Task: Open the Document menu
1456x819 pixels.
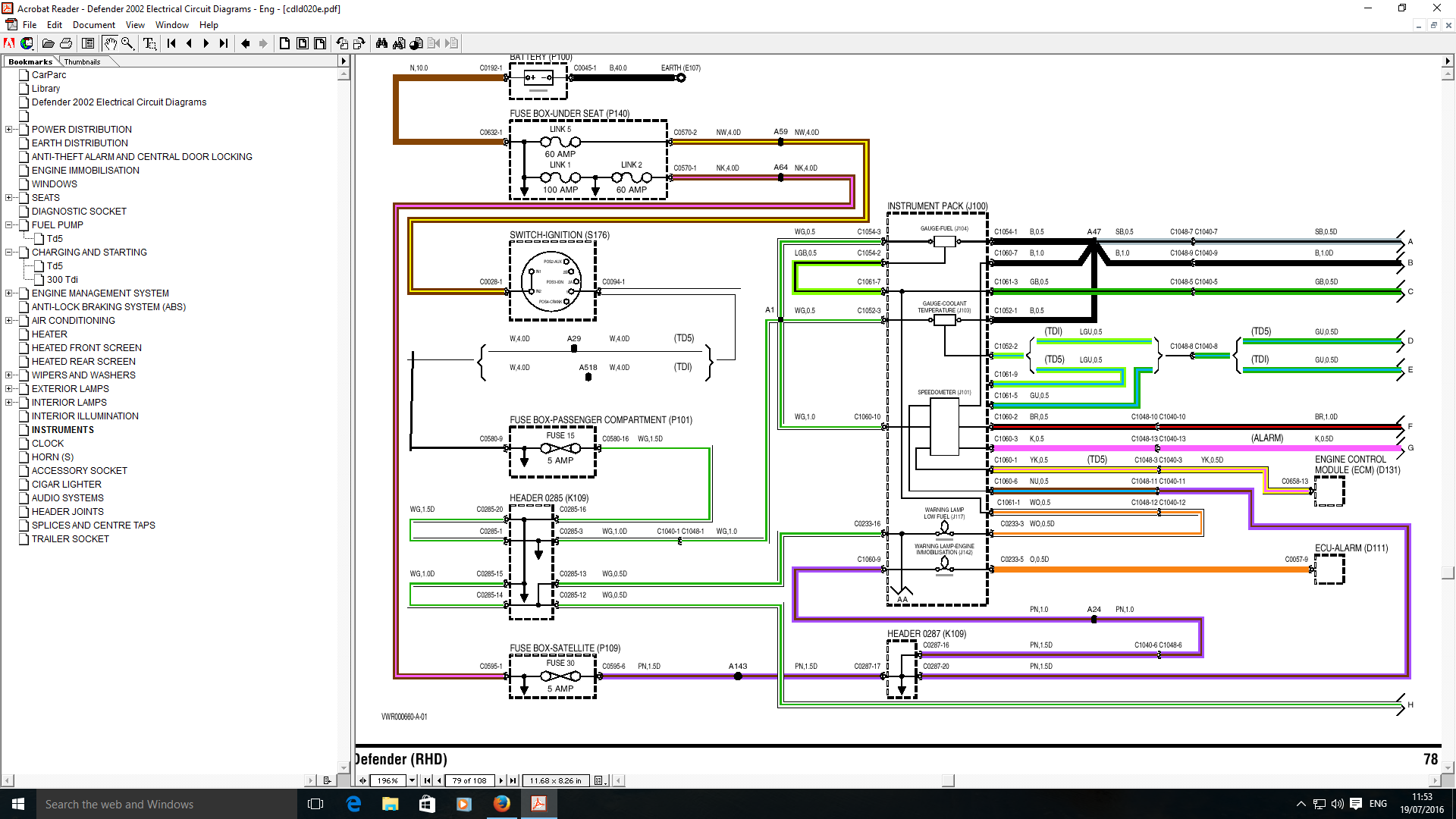Action: click(x=94, y=25)
